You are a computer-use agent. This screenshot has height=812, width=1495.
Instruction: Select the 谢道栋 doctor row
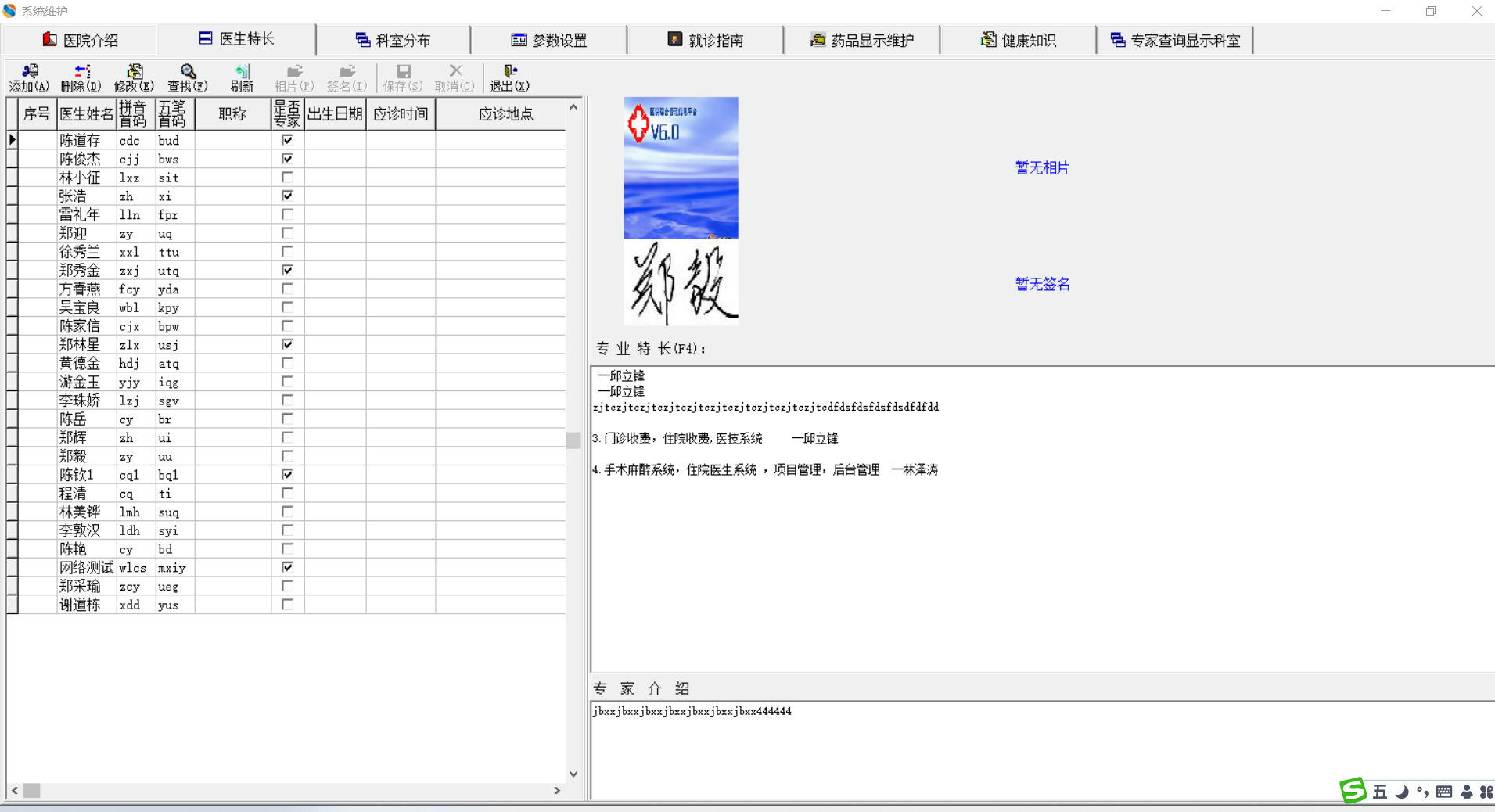[286, 605]
